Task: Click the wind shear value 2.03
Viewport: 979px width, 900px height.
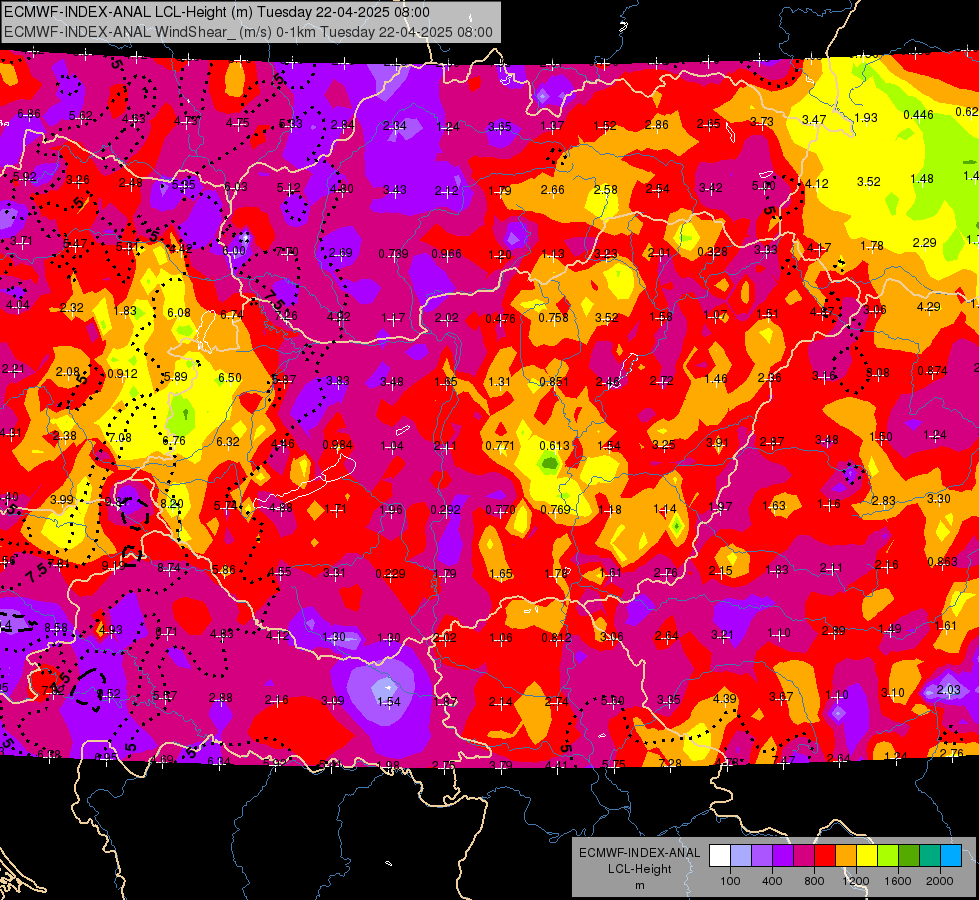Action: point(949,690)
